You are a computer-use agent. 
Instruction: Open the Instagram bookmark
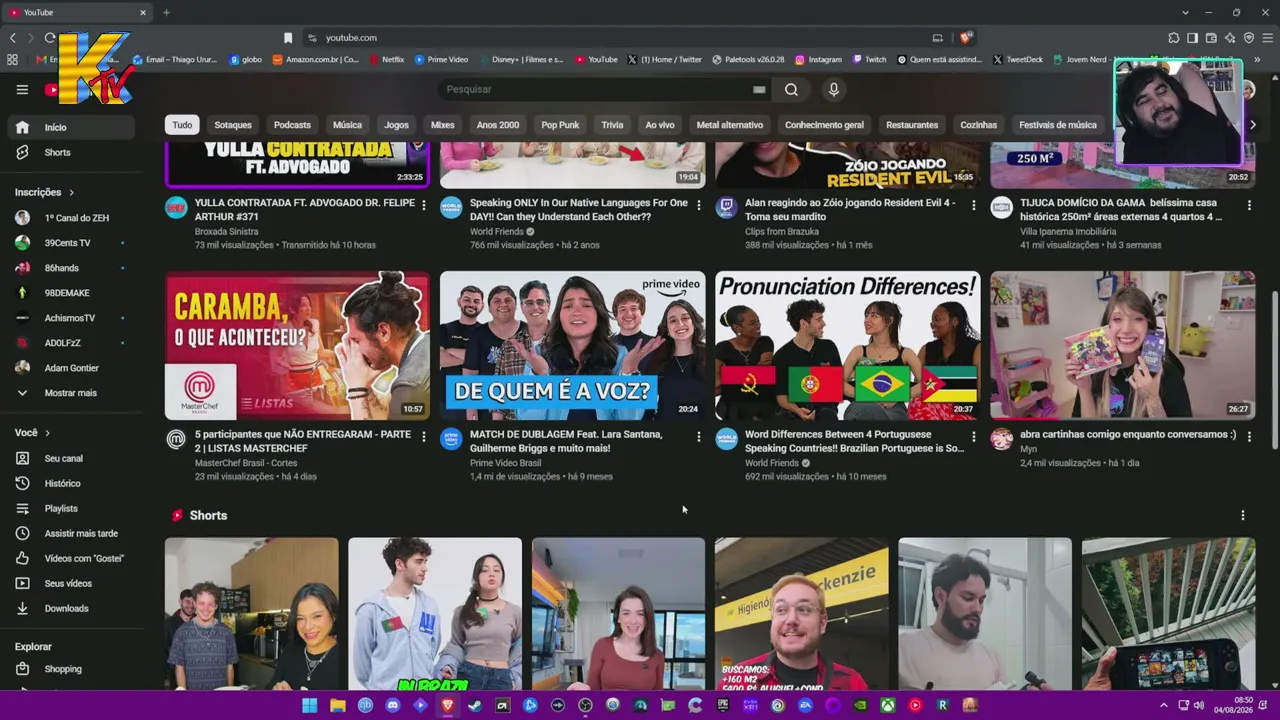(818, 59)
